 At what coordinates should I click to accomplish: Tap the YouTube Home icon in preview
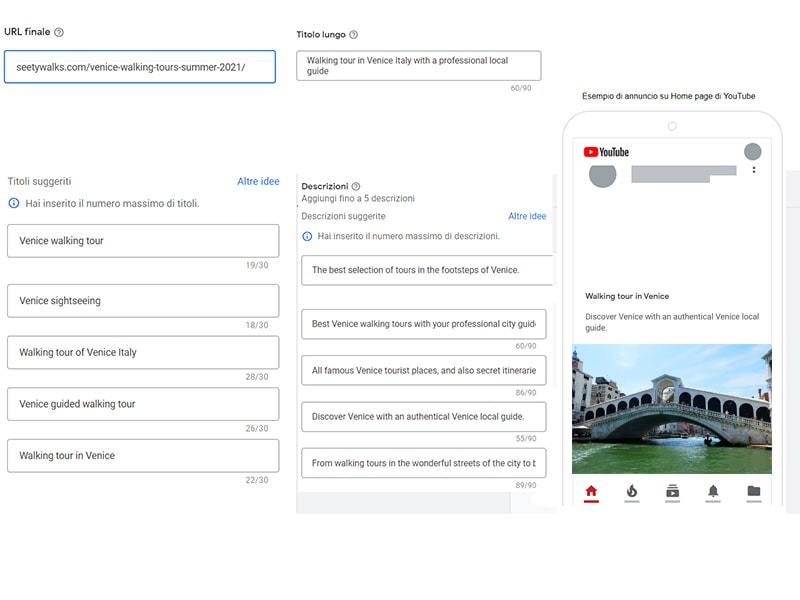[x=591, y=491]
